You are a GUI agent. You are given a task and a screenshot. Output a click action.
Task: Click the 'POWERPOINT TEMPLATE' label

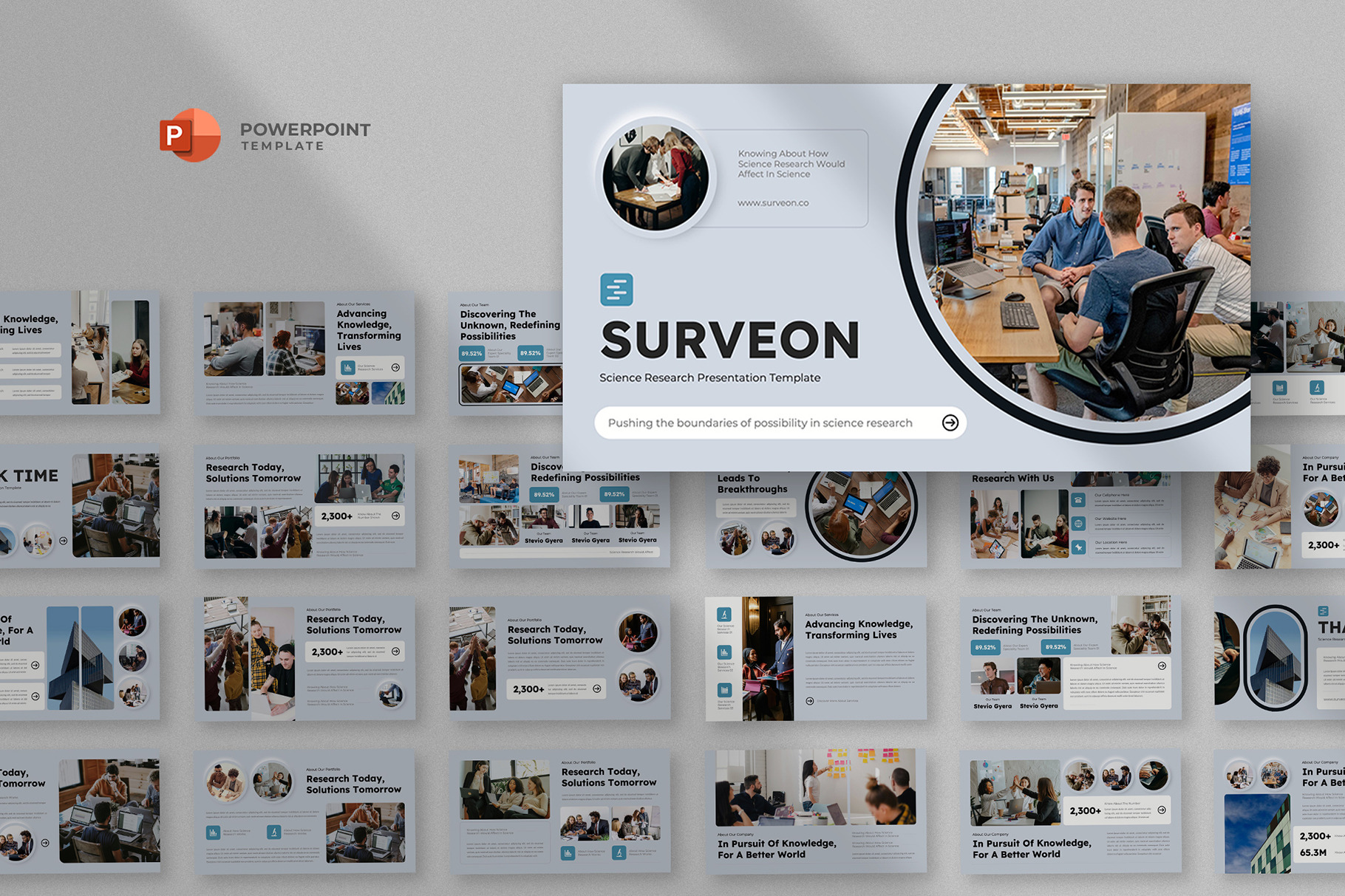coord(304,136)
